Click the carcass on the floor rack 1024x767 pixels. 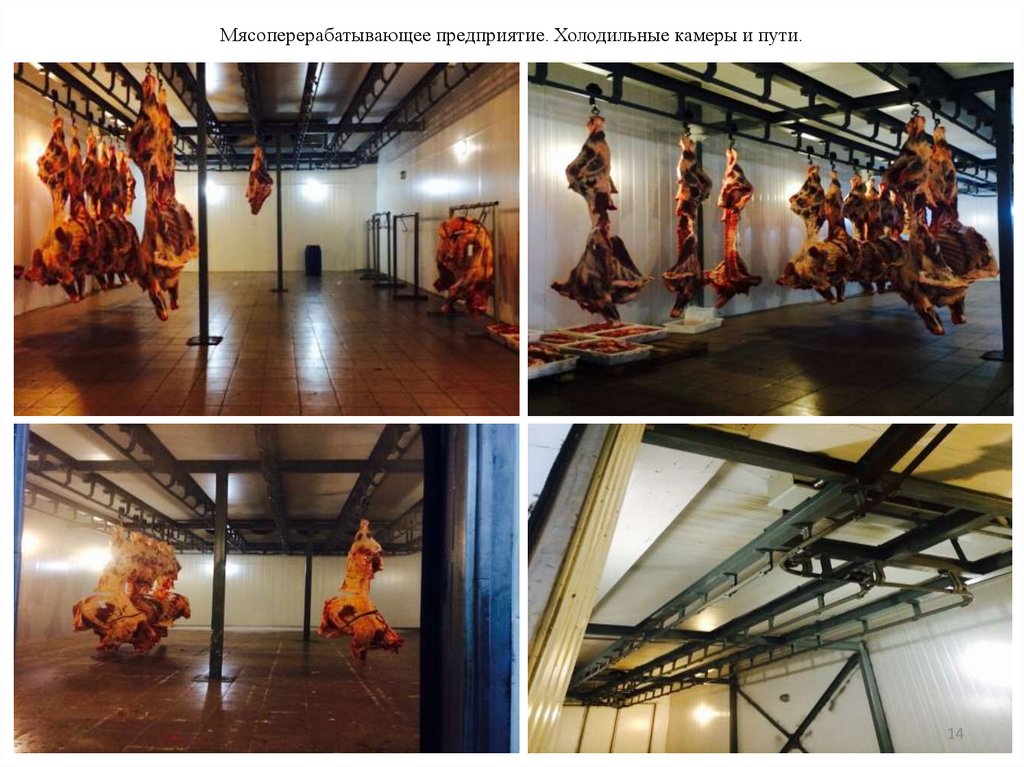tap(465, 265)
